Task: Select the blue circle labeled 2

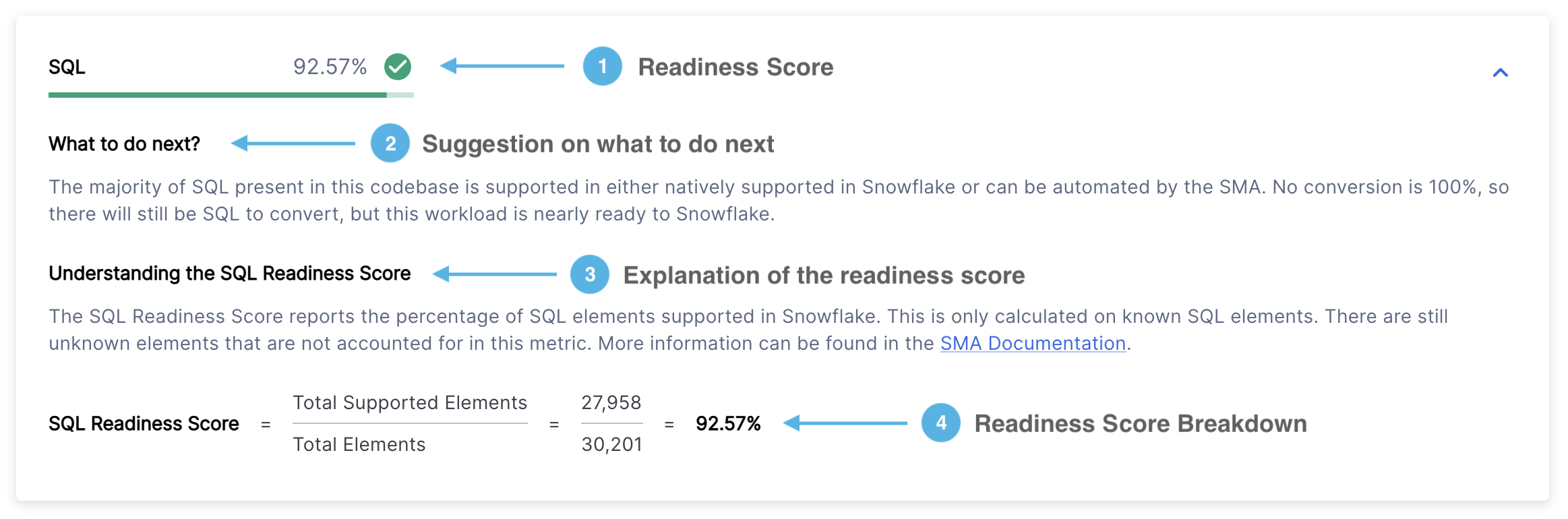Action: (x=389, y=143)
